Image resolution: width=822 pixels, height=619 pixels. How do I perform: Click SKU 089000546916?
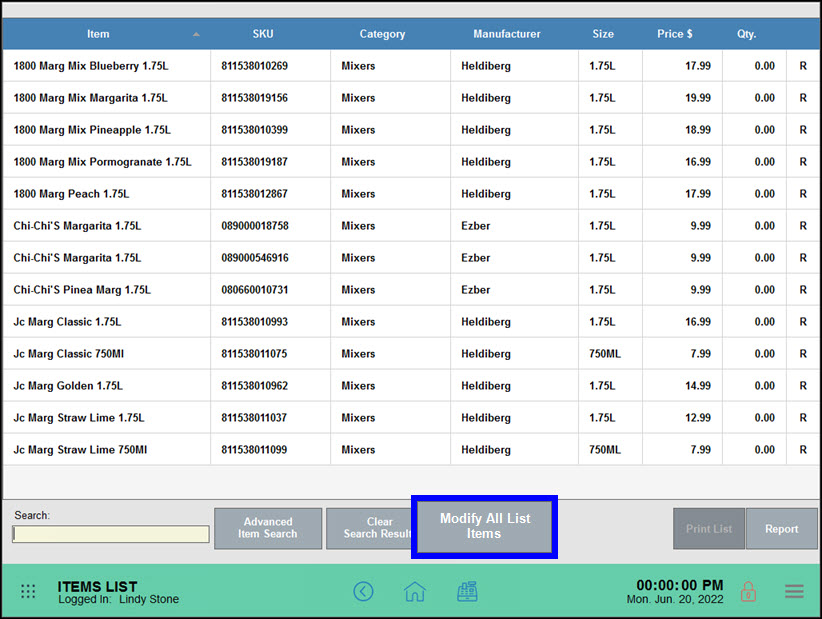255,258
